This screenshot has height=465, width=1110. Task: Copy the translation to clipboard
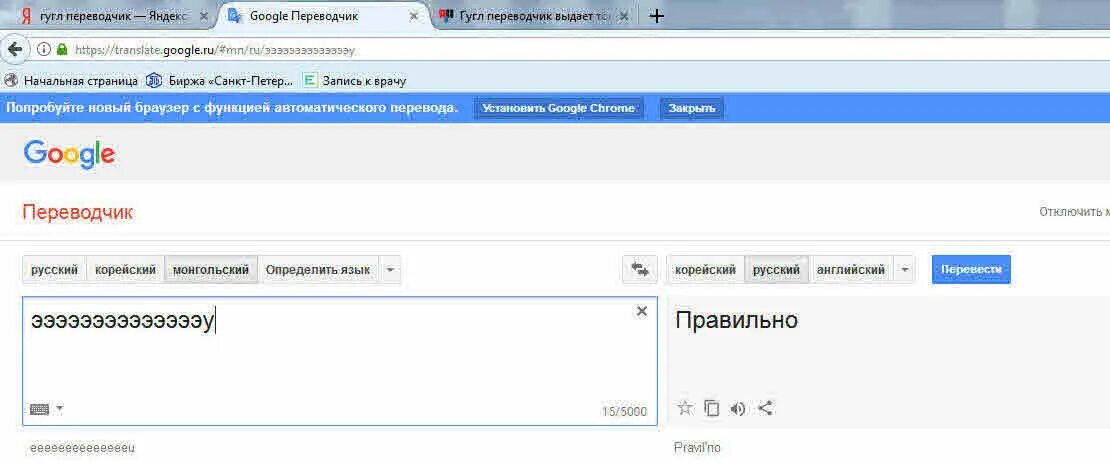[711, 408]
